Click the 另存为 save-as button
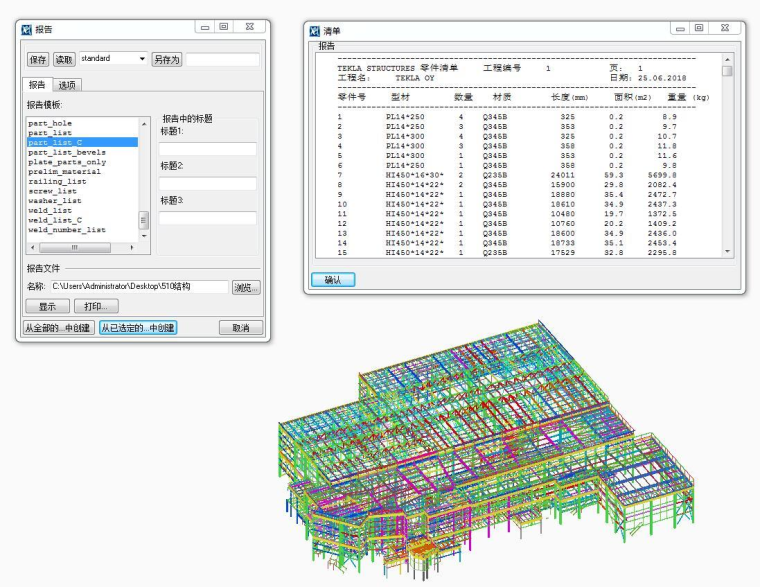Viewport: 760px width, 587px height. pos(166,60)
